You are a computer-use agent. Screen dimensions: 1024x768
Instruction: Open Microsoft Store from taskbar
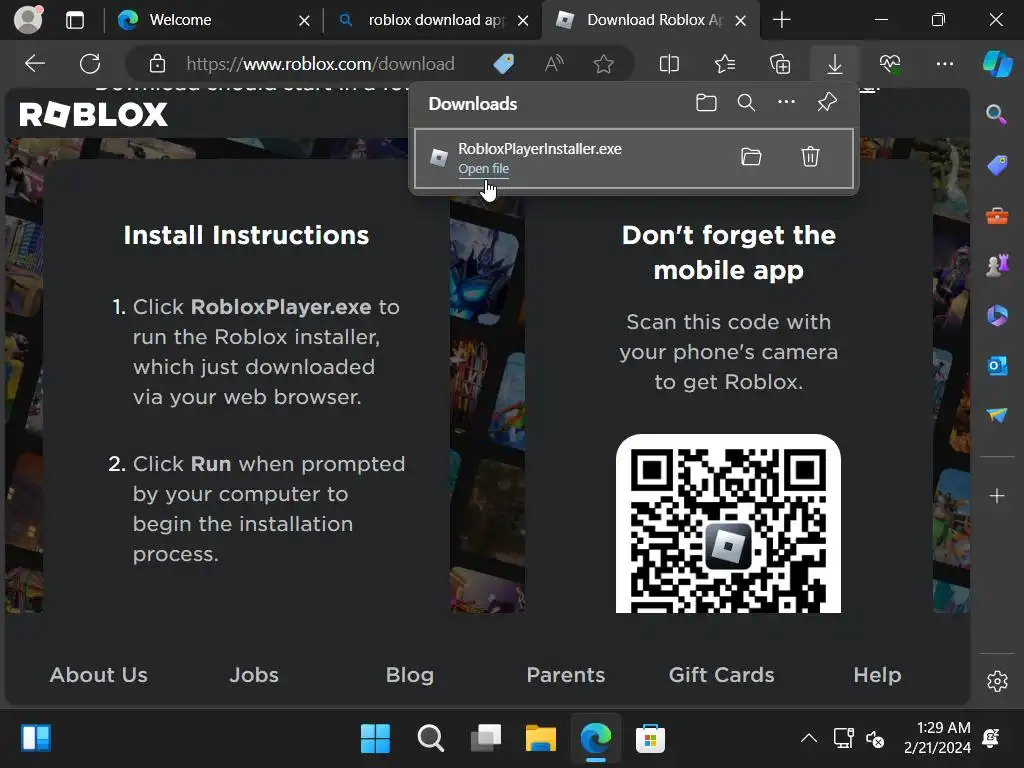pyautogui.click(x=650, y=739)
